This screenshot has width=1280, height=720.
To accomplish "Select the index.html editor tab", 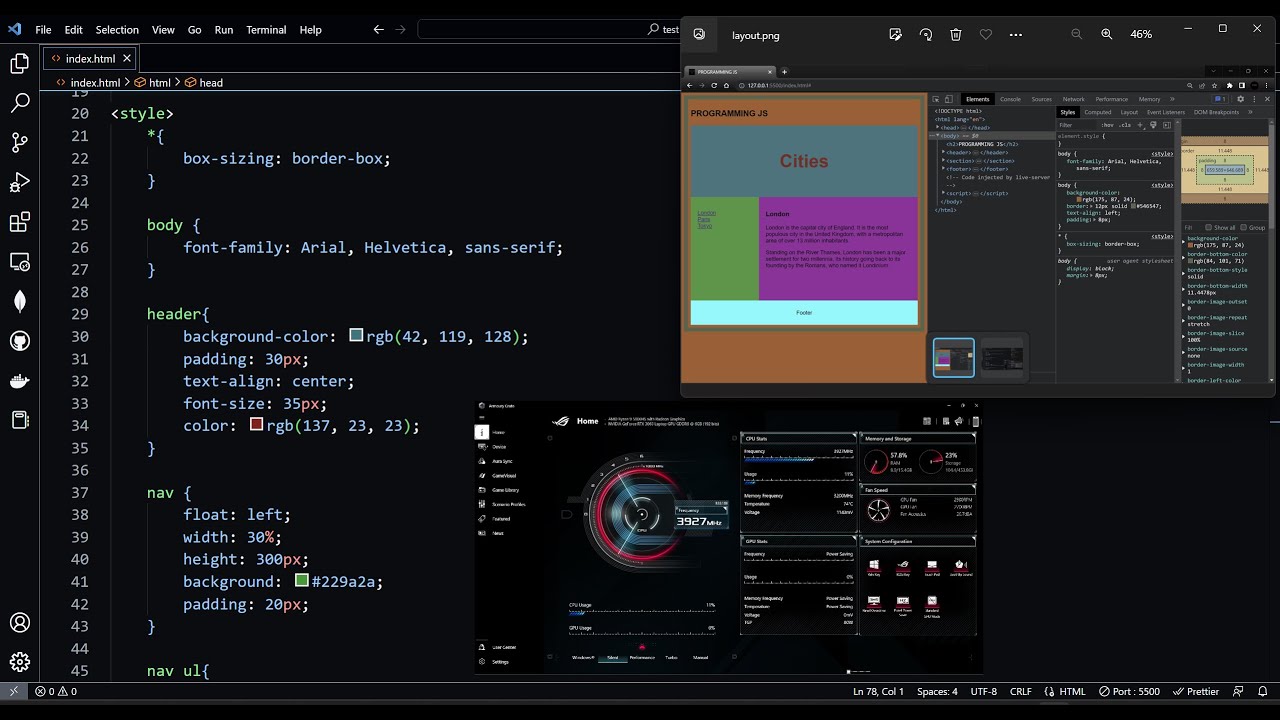I will 90,59.
